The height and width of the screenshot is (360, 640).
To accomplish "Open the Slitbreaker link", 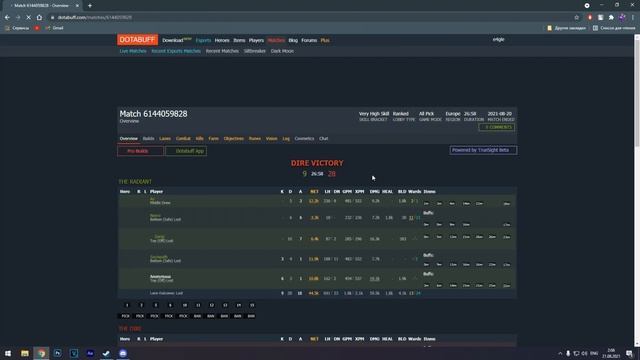I will pos(255,51).
